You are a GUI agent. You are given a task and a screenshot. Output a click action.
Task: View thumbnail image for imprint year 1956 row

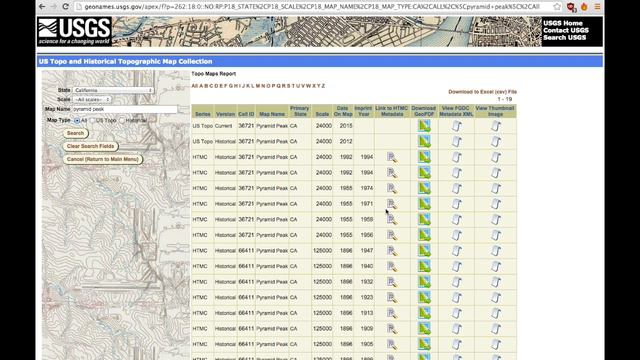[x=496, y=235]
